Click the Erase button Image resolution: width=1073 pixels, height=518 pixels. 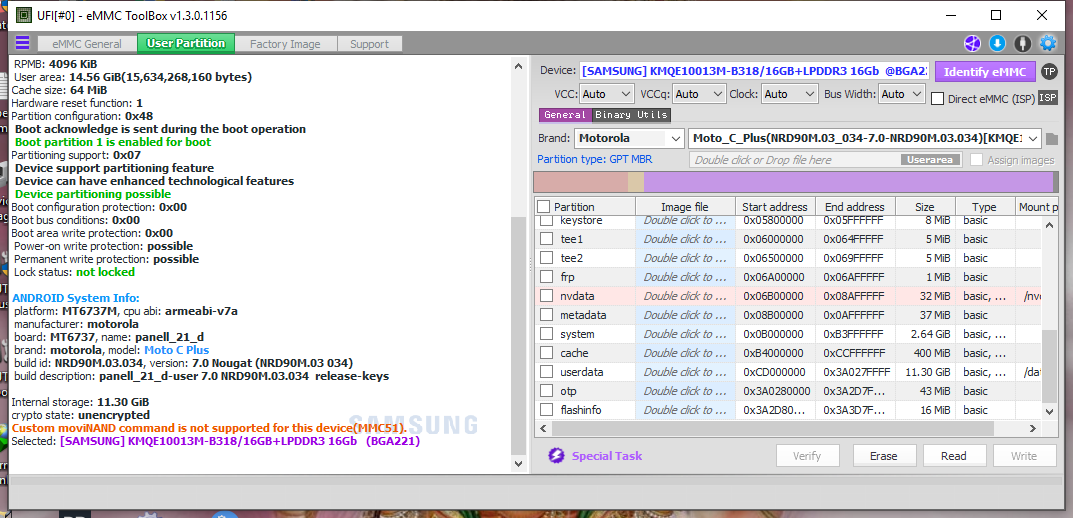pos(883,456)
